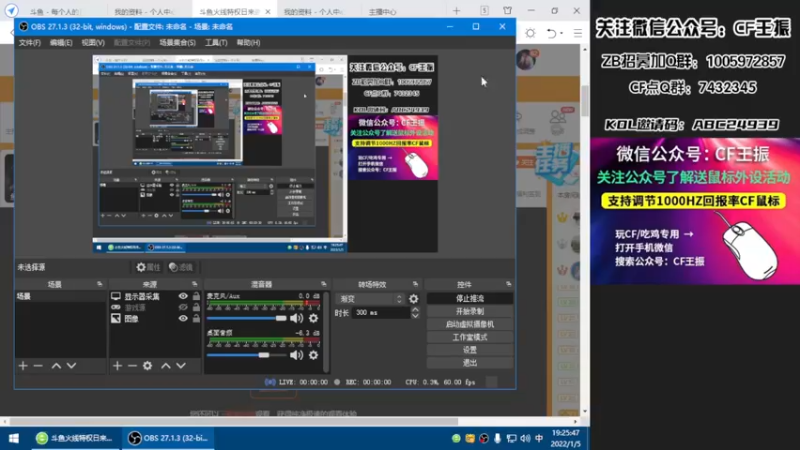This screenshot has width=800, height=450.
Task: Open a new browser tab with plus
Action: coord(456,11)
